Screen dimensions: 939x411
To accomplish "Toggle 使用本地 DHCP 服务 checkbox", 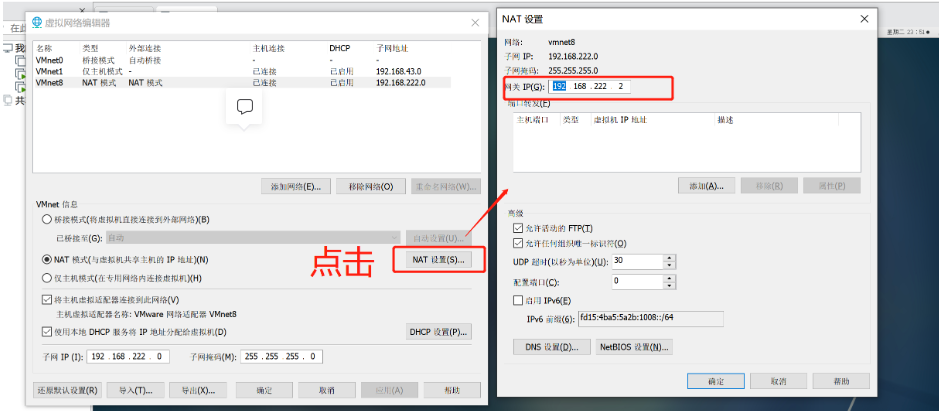I will (x=46, y=332).
